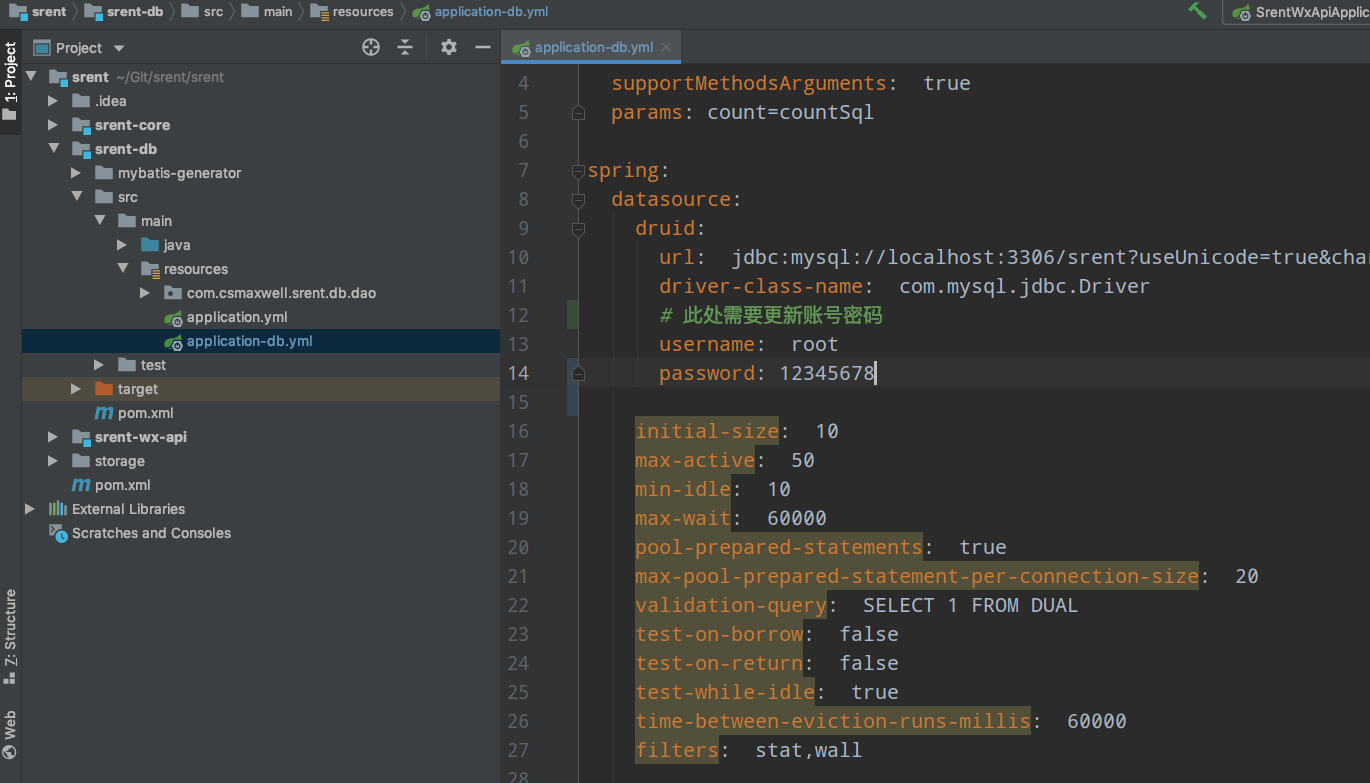The width and height of the screenshot is (1370, 783).
Task: Click the green build hammer icon
Action: (x=1197, y=11)
